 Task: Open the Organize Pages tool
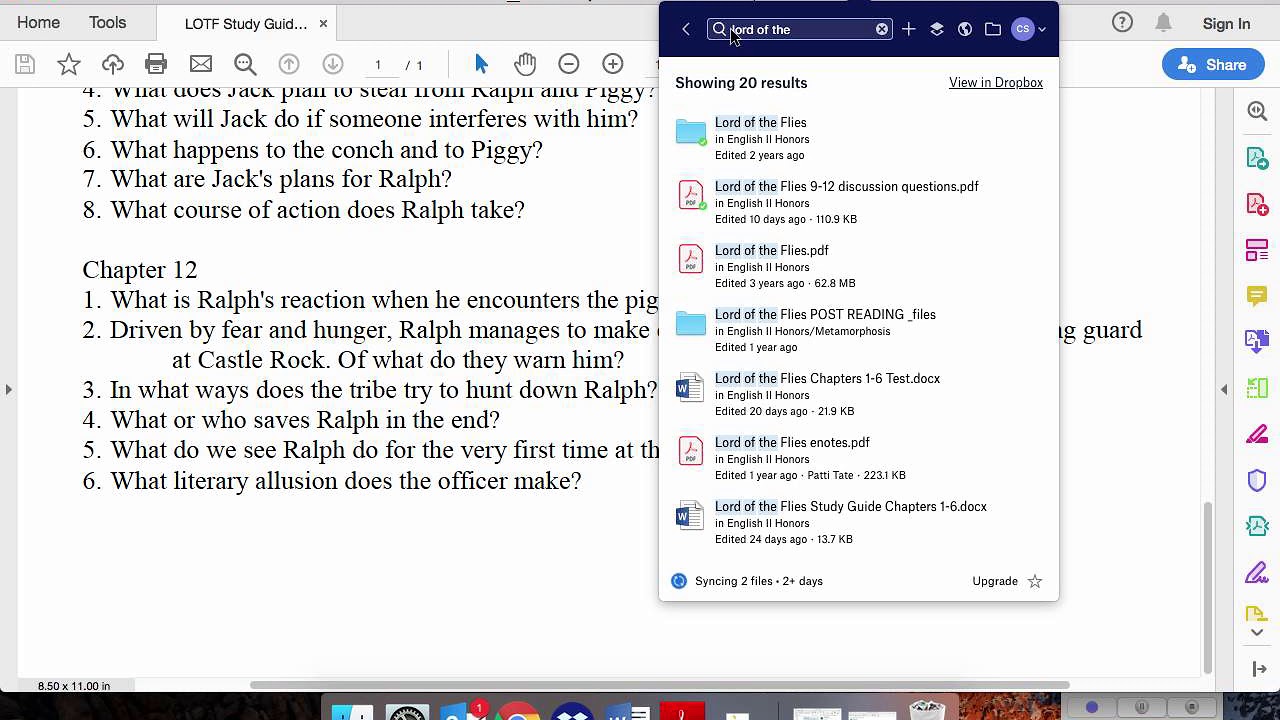coord(1257,250)
